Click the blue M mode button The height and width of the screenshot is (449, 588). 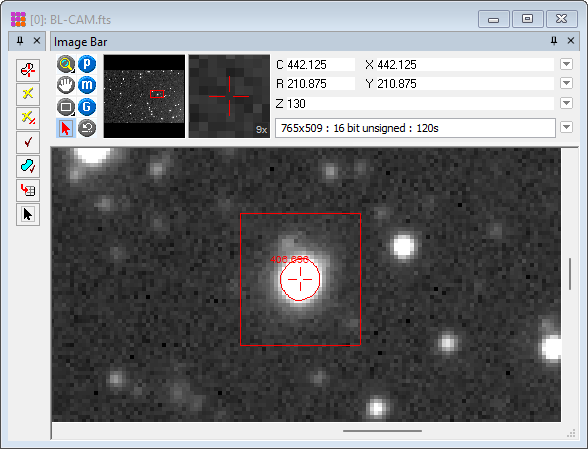[x=87, y=85]
